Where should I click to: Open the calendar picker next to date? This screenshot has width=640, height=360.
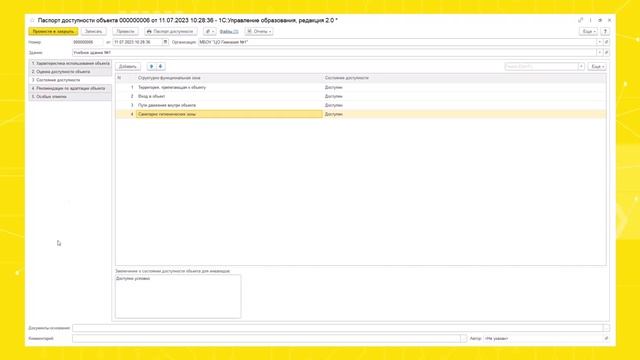165,42
